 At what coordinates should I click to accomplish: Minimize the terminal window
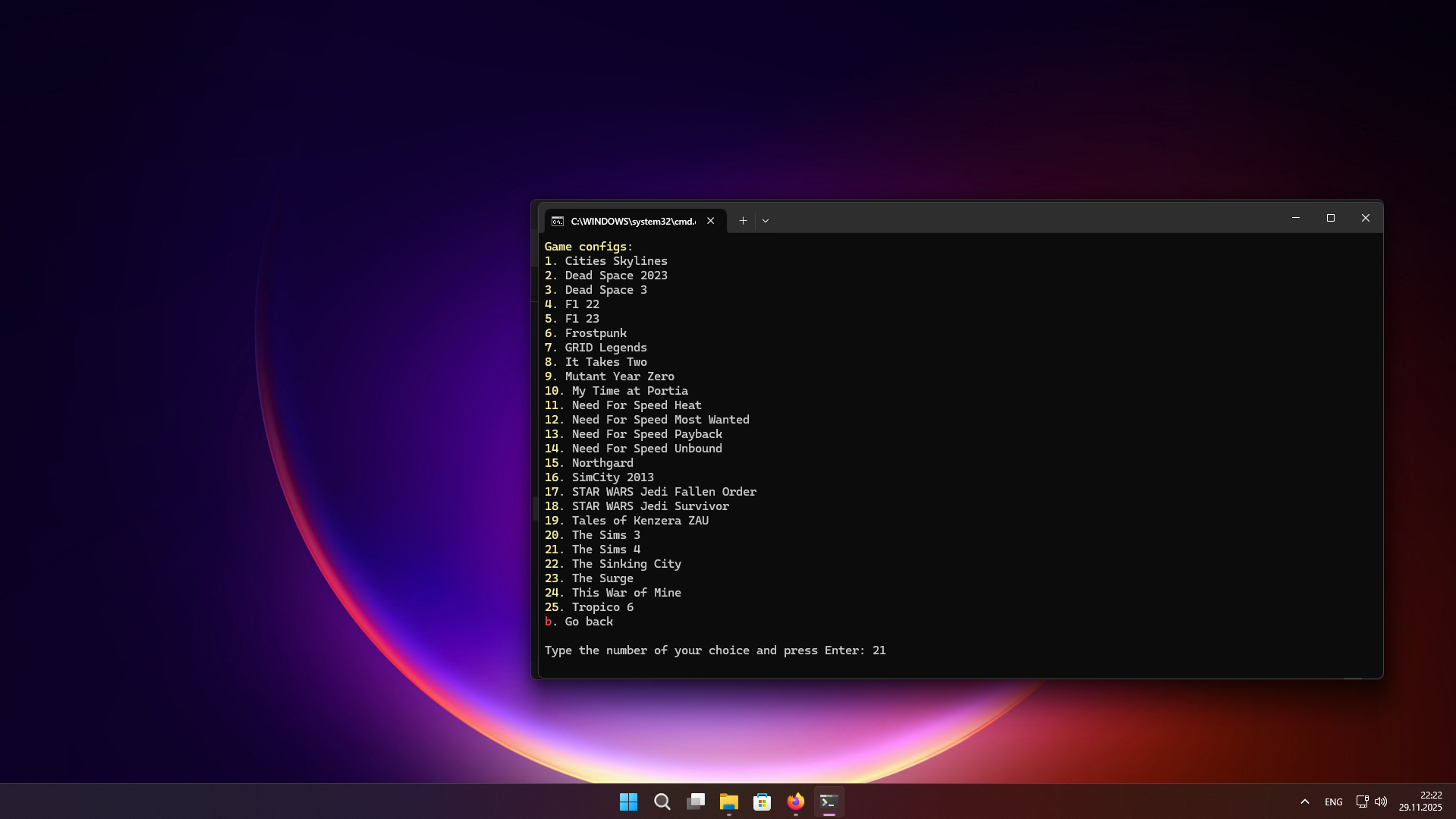1295,218
